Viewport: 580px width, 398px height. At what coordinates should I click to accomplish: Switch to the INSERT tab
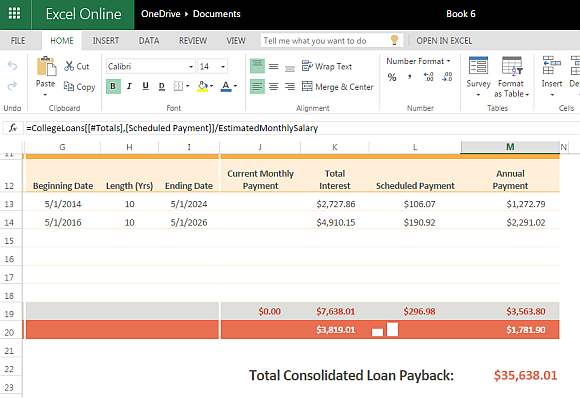pyautogui.click(x=106, y=41)
